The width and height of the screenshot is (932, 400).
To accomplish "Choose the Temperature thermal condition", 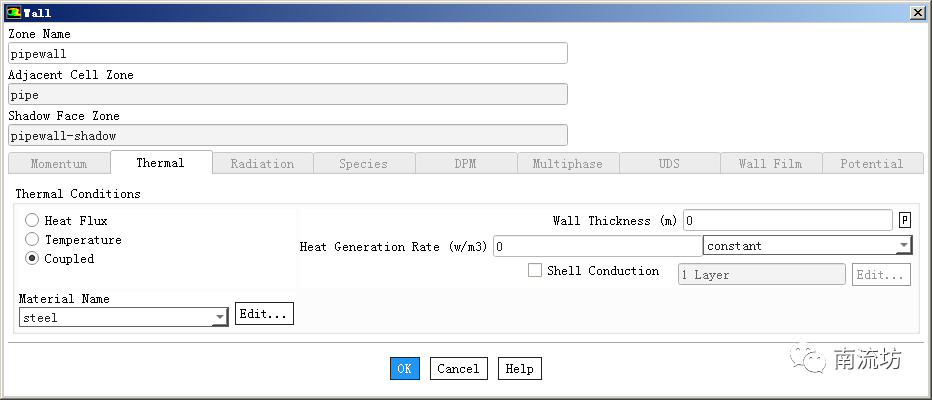I will 33,239.
